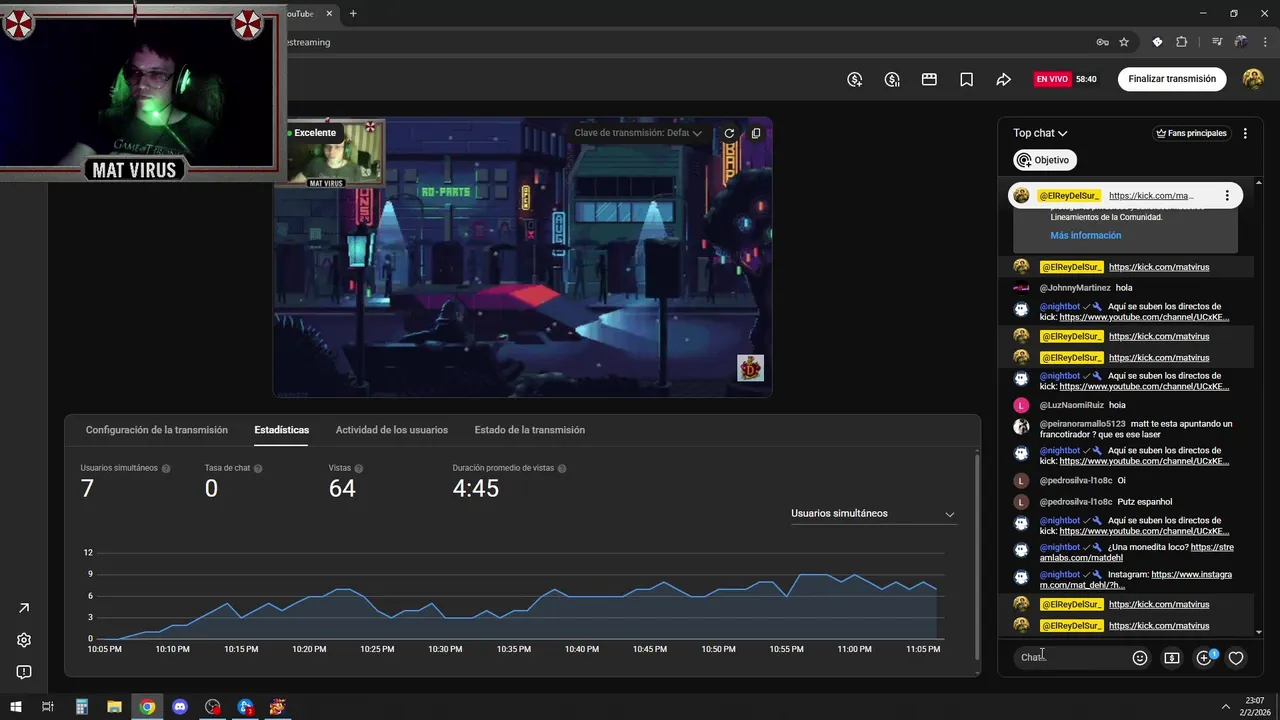Image resolution: width=1280 pixels, height=720 pixels.
Task: Open the Clave de transmisión dropdown
Action: [x=638, y=133]
